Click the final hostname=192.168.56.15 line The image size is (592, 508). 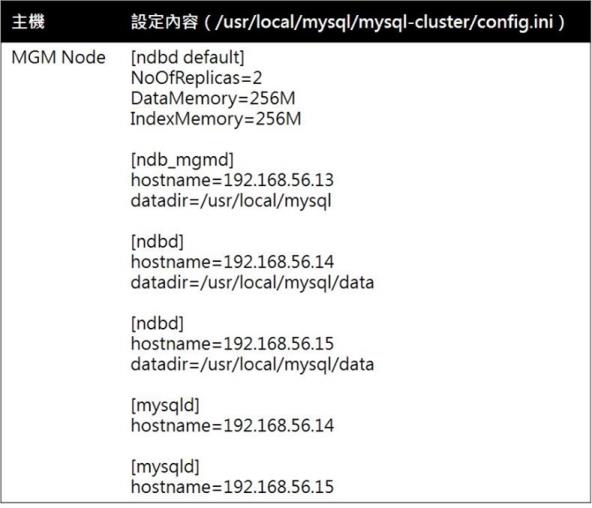232,487
